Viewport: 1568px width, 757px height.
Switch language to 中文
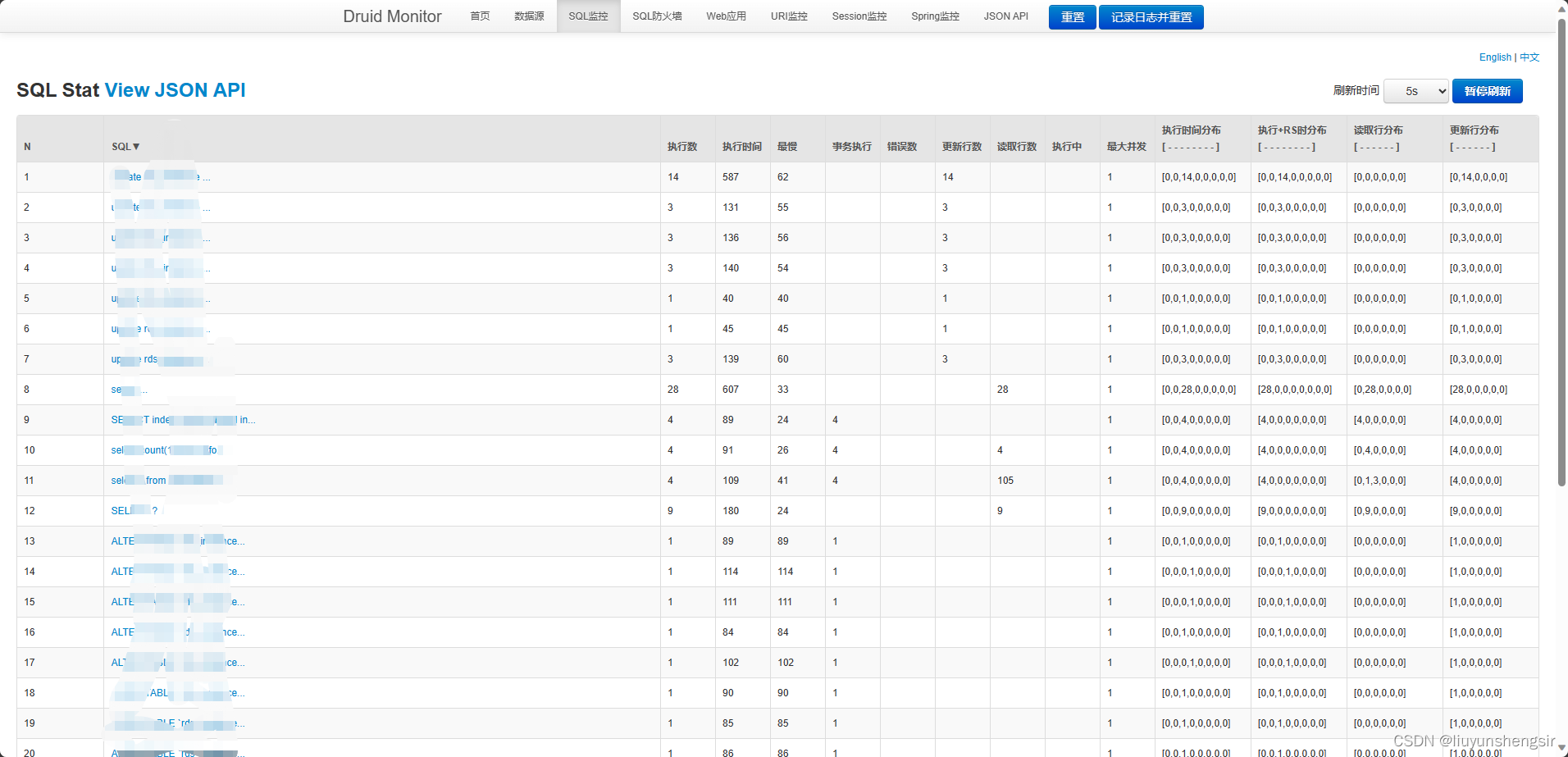1529,57
